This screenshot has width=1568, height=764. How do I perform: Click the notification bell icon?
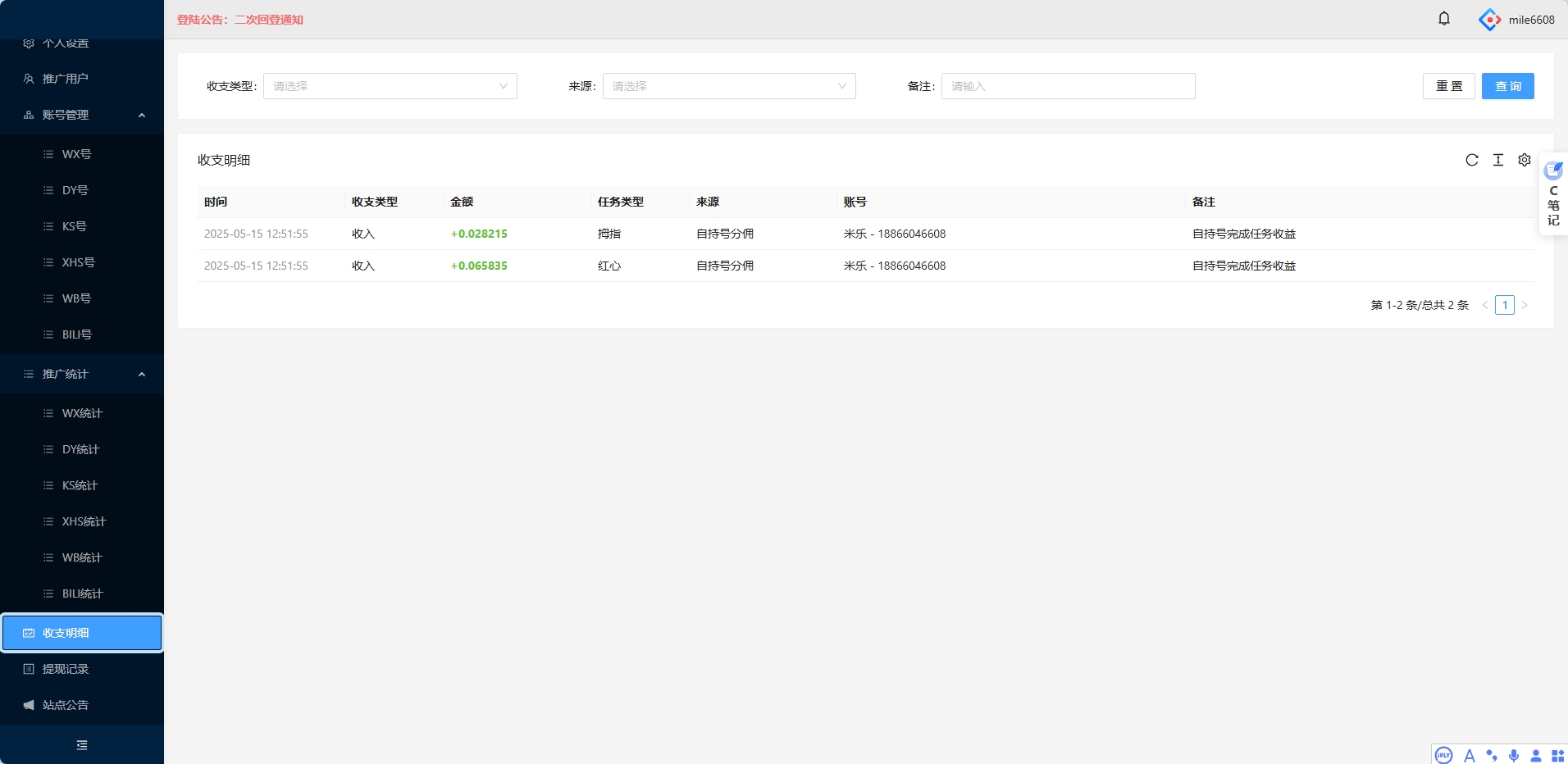coord(1444,19)
